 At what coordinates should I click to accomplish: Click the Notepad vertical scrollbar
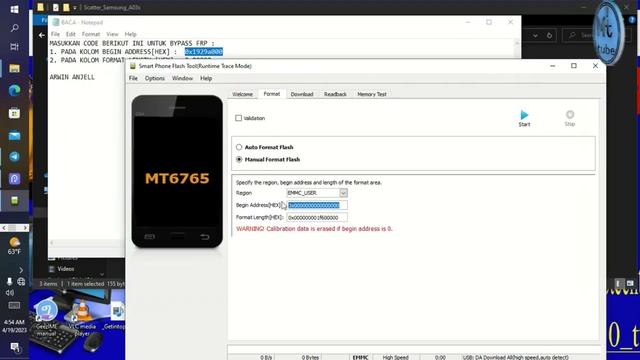pos(517,49)
